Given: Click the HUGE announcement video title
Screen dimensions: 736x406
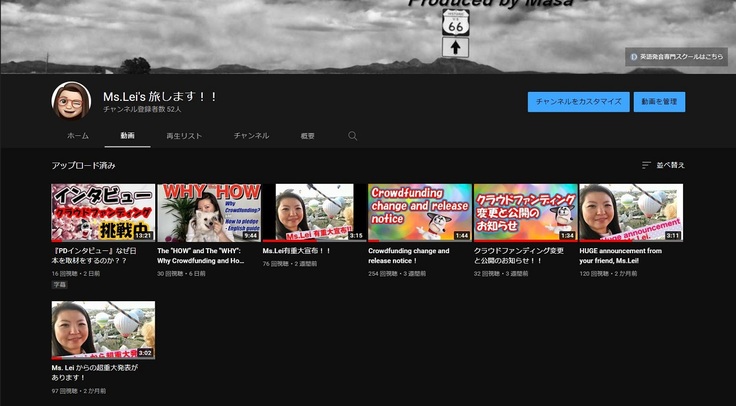Looking at the screenshot, I should tap(620, 256).
